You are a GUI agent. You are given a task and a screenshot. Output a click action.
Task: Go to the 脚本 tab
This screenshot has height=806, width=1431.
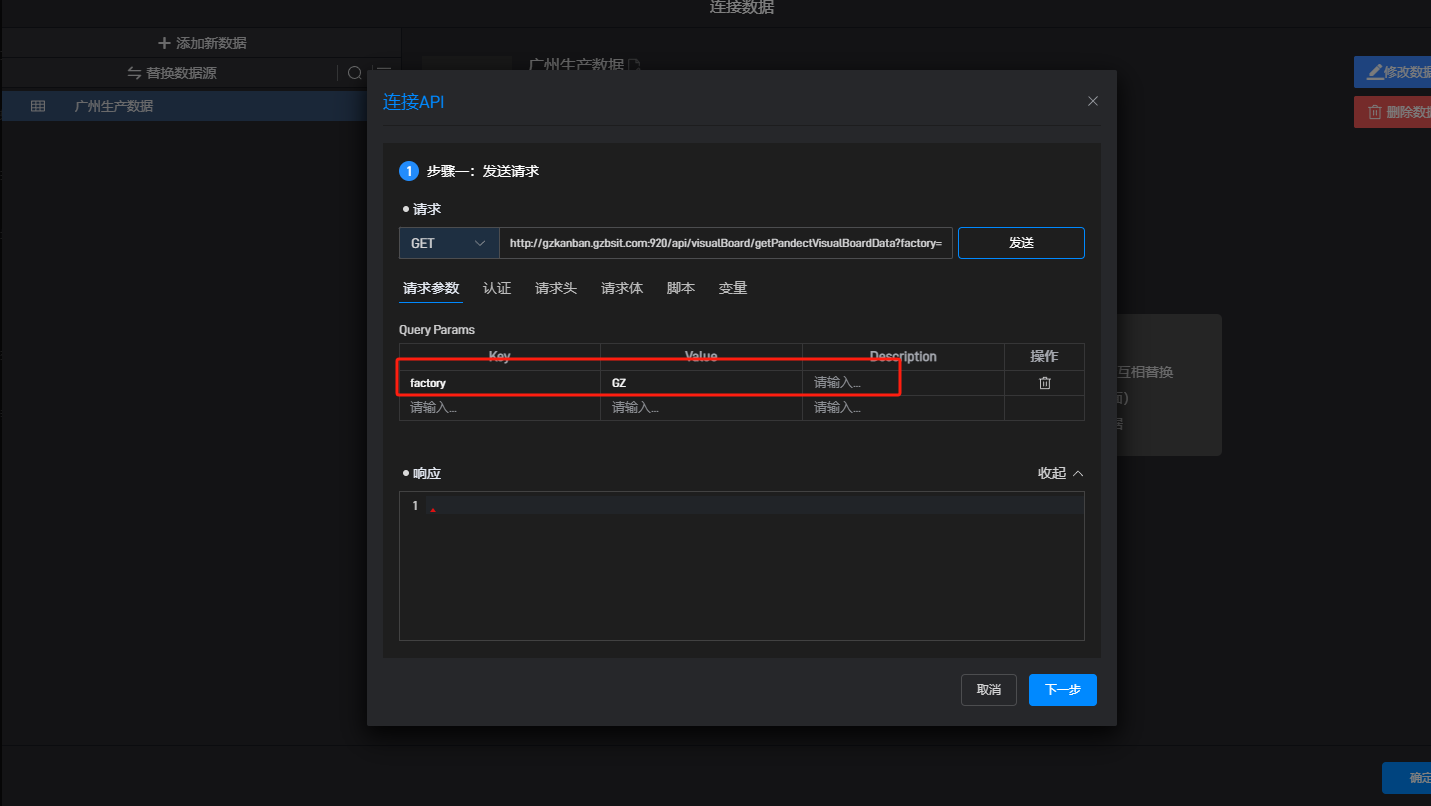pos(681,288)
